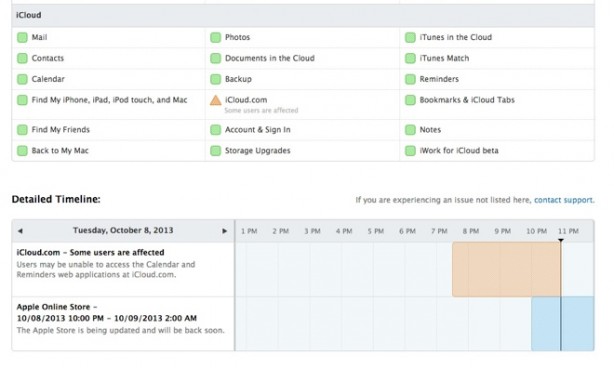
Task: Click the iCloud.com service label in status grid
Action: 246,100
